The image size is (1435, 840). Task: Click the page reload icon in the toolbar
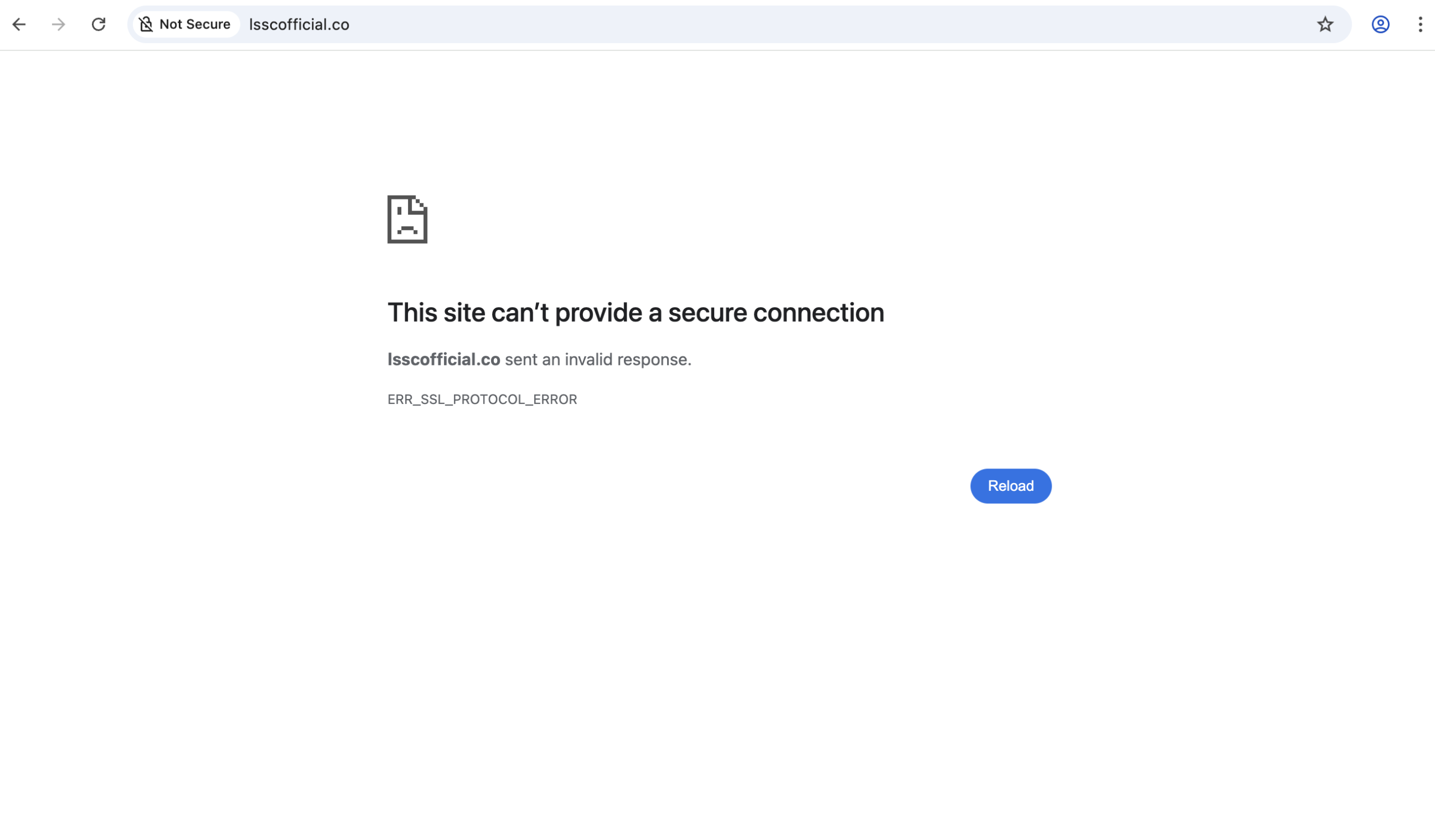99,25
